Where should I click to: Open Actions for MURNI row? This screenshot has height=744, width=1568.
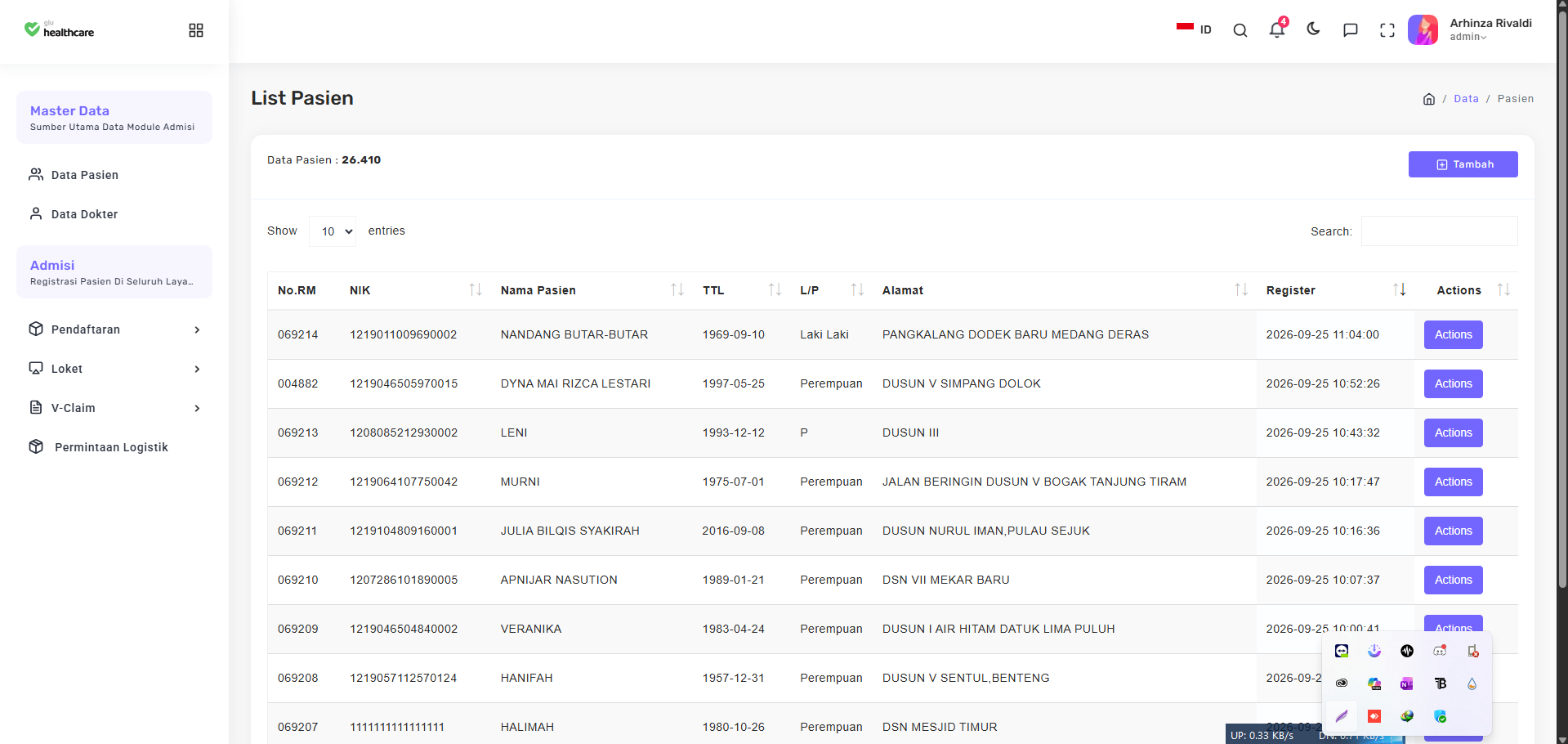point(1454,482)
